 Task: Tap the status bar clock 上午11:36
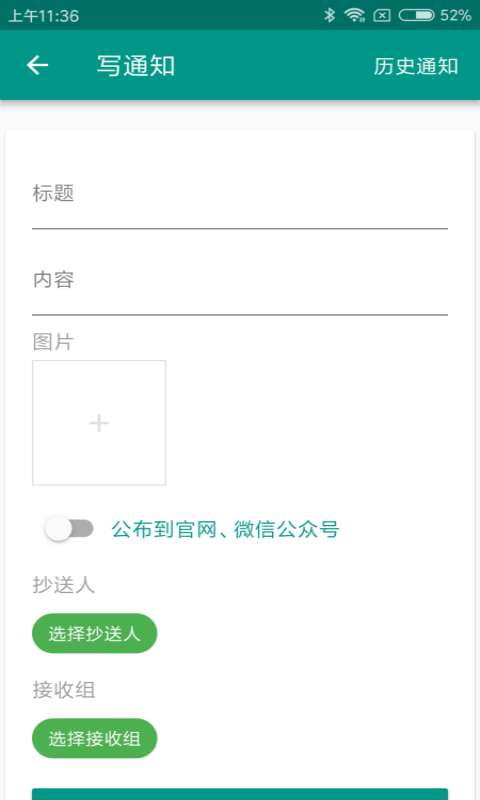pyautogui.click(x=44, y=16)
